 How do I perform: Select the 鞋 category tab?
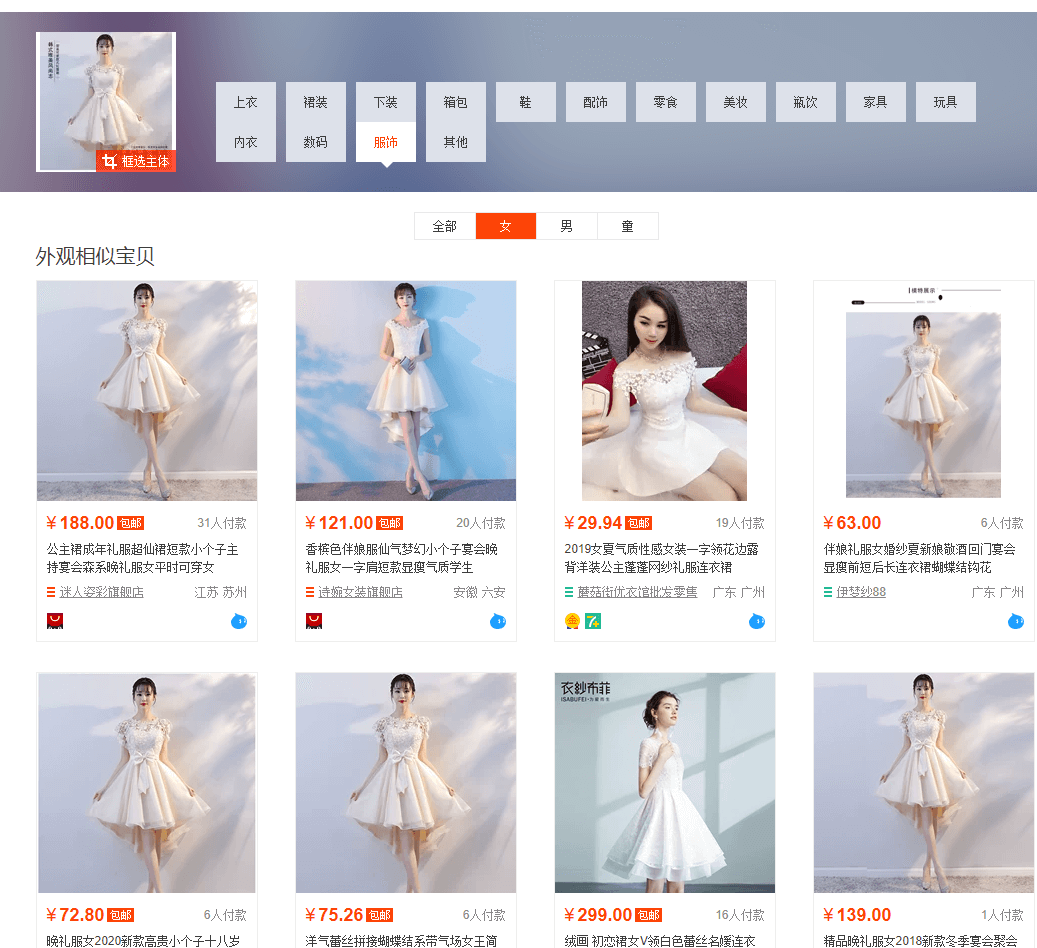(526, 102)
